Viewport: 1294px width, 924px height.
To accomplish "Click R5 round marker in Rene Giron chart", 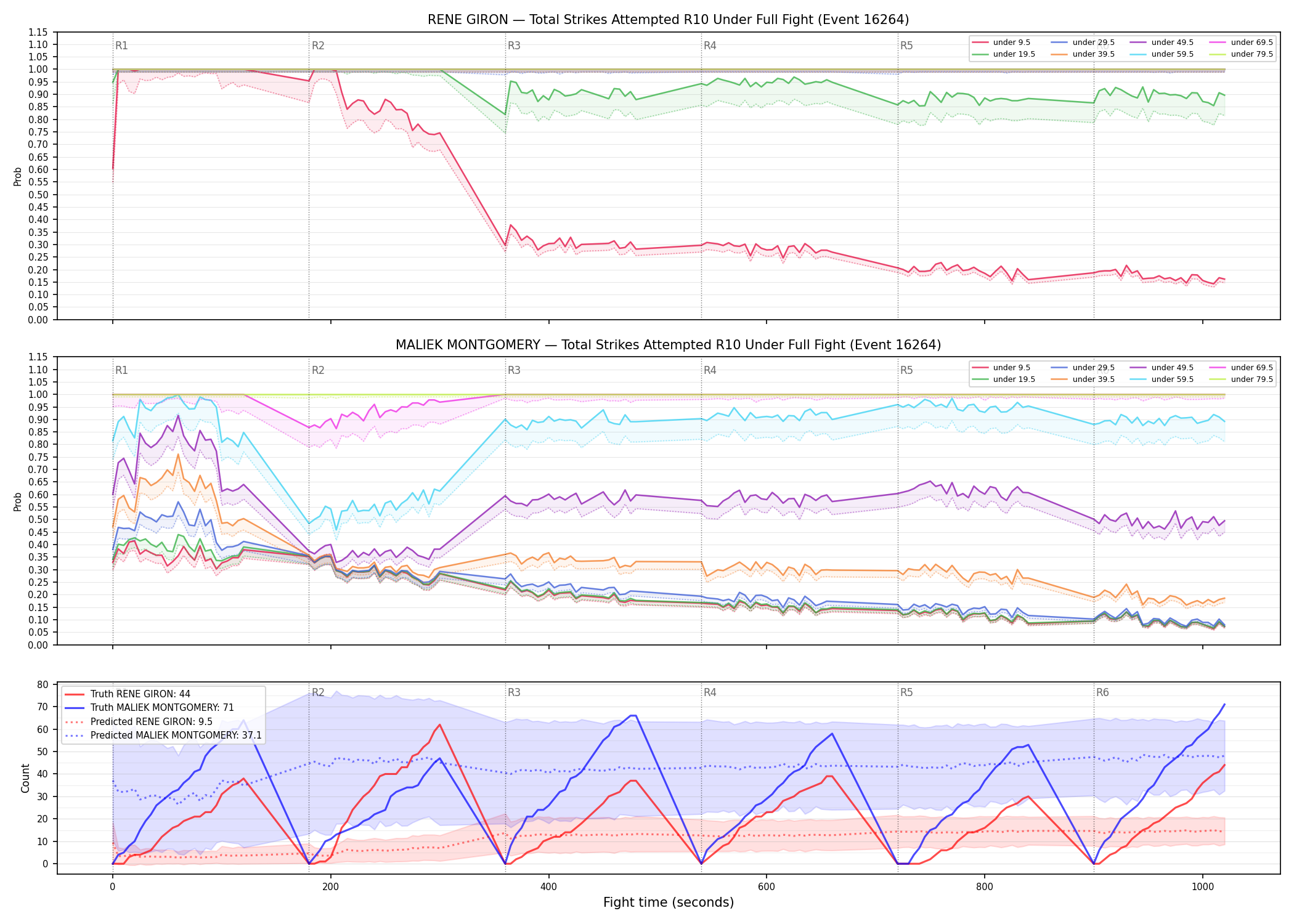I will pyautogui.click(x=906, y=46).
